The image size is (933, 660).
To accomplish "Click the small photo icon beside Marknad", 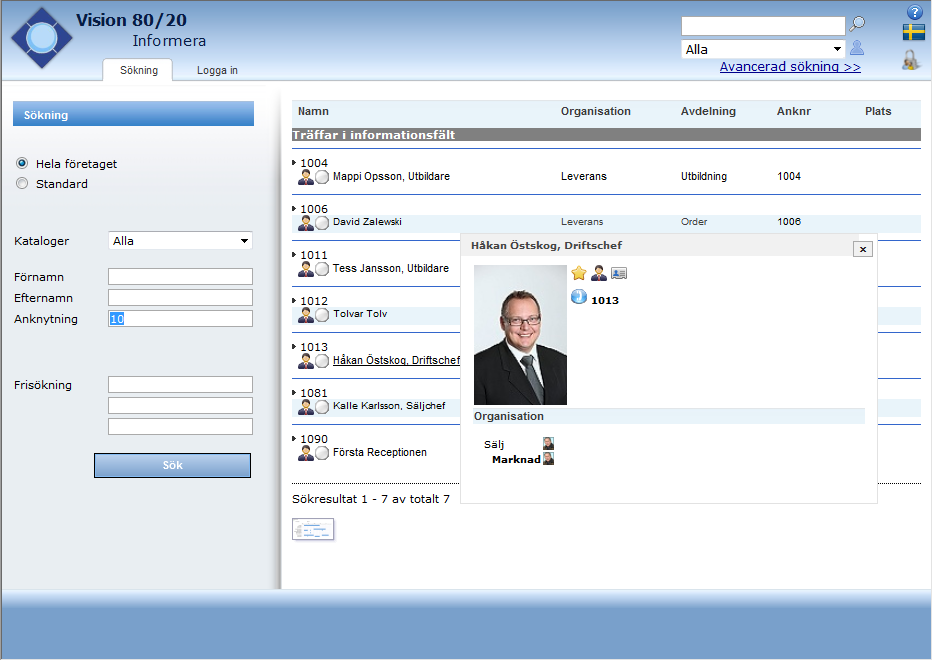I will tap(548, 459).
